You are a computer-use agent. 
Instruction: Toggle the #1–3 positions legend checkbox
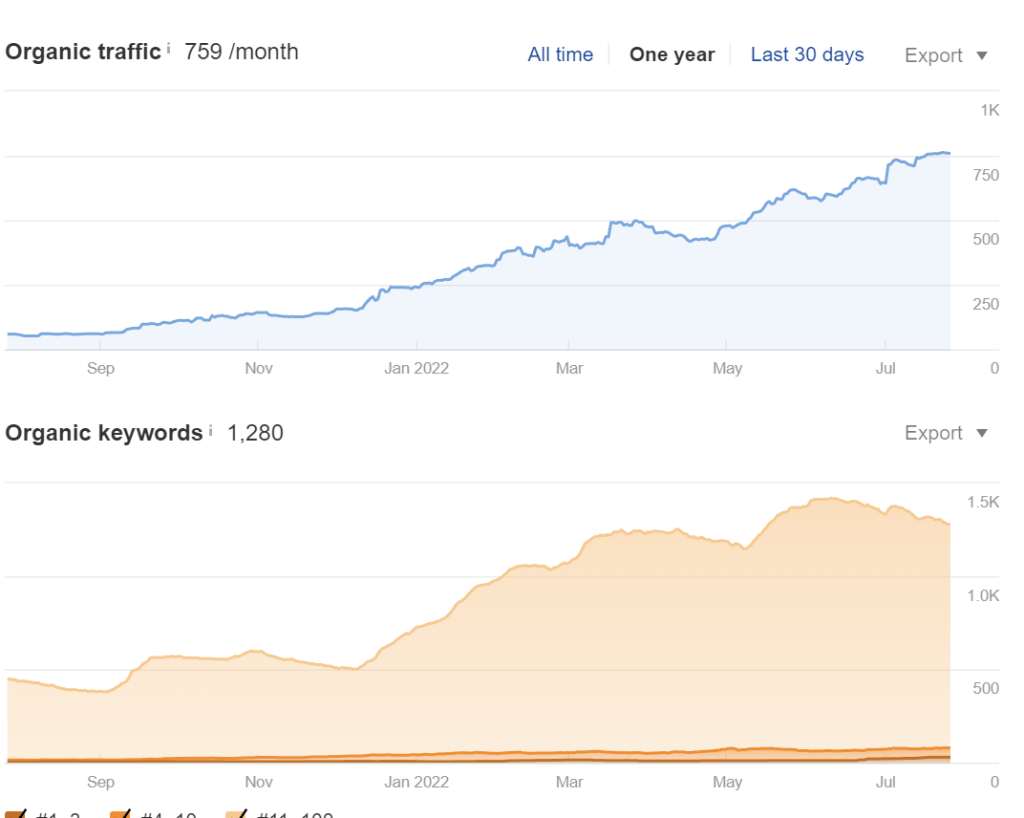pos(14,813)
